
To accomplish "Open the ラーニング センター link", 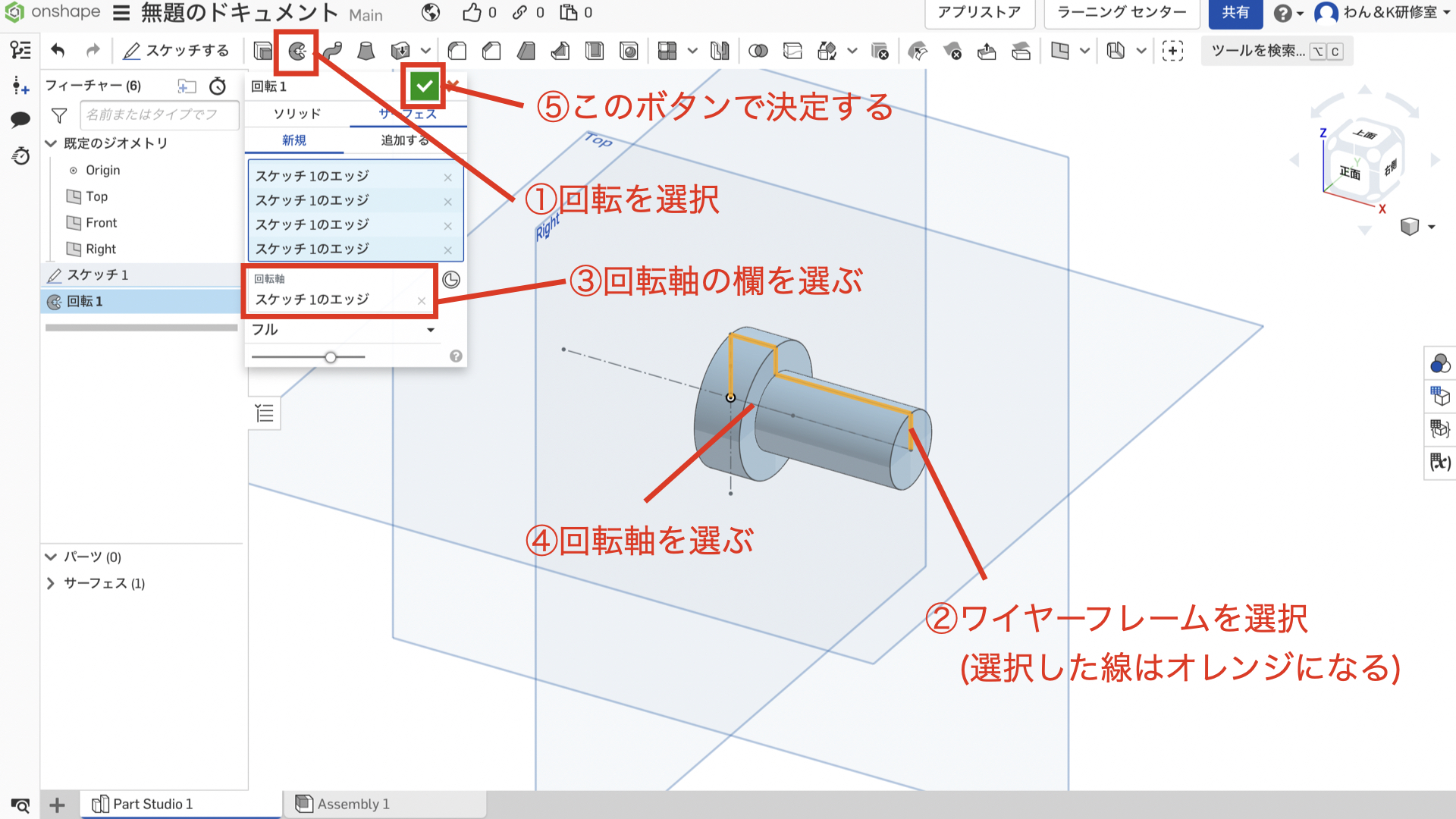I will 1122,13.
